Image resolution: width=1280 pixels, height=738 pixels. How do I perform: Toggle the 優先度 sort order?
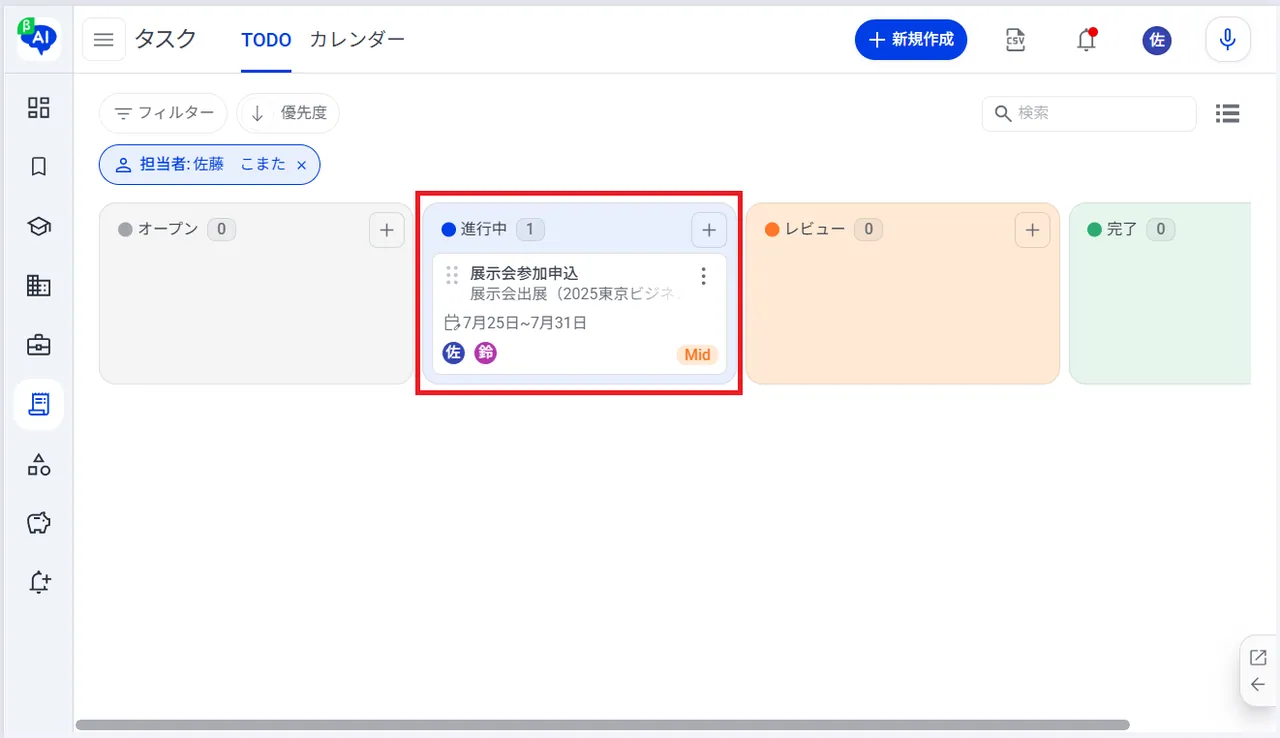(x=288, y=113)
